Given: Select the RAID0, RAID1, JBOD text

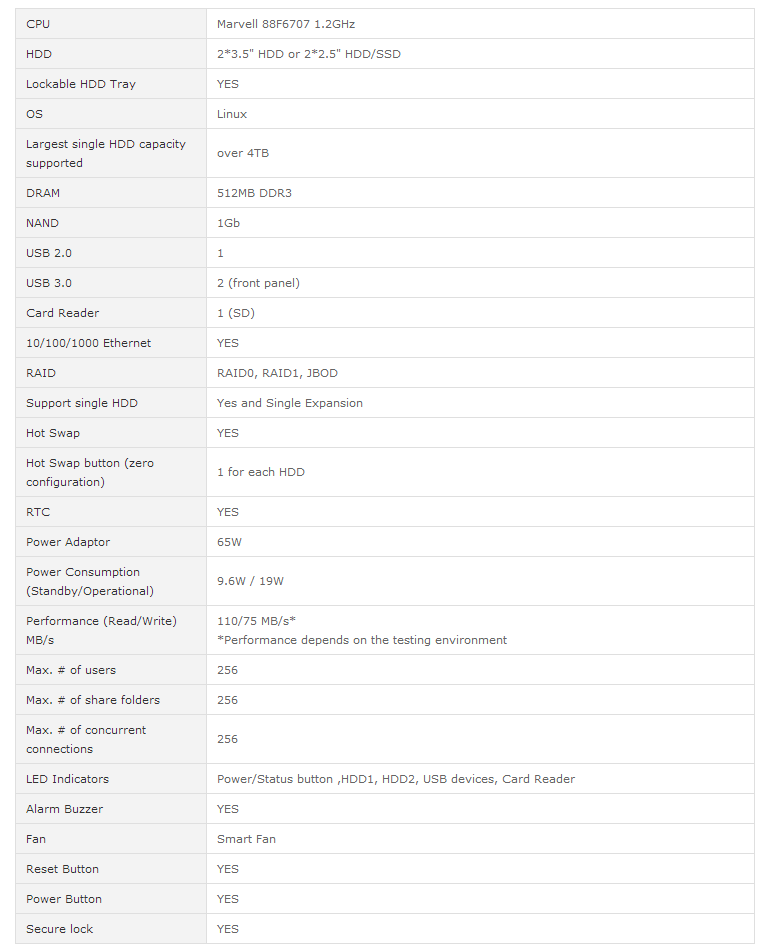Looking at the screenshot, I should pos(277,373).
